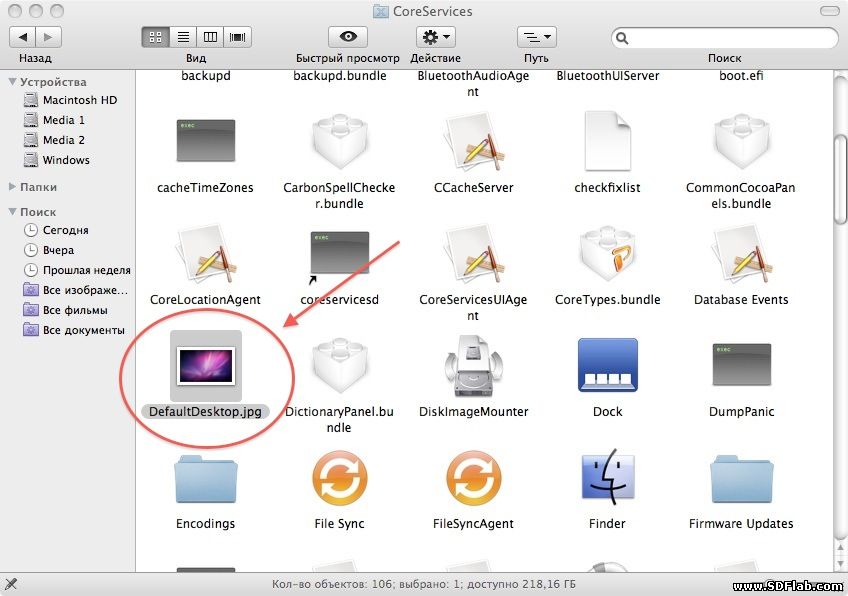Select the Windows volume in sidebar

[x=57, y=160]
